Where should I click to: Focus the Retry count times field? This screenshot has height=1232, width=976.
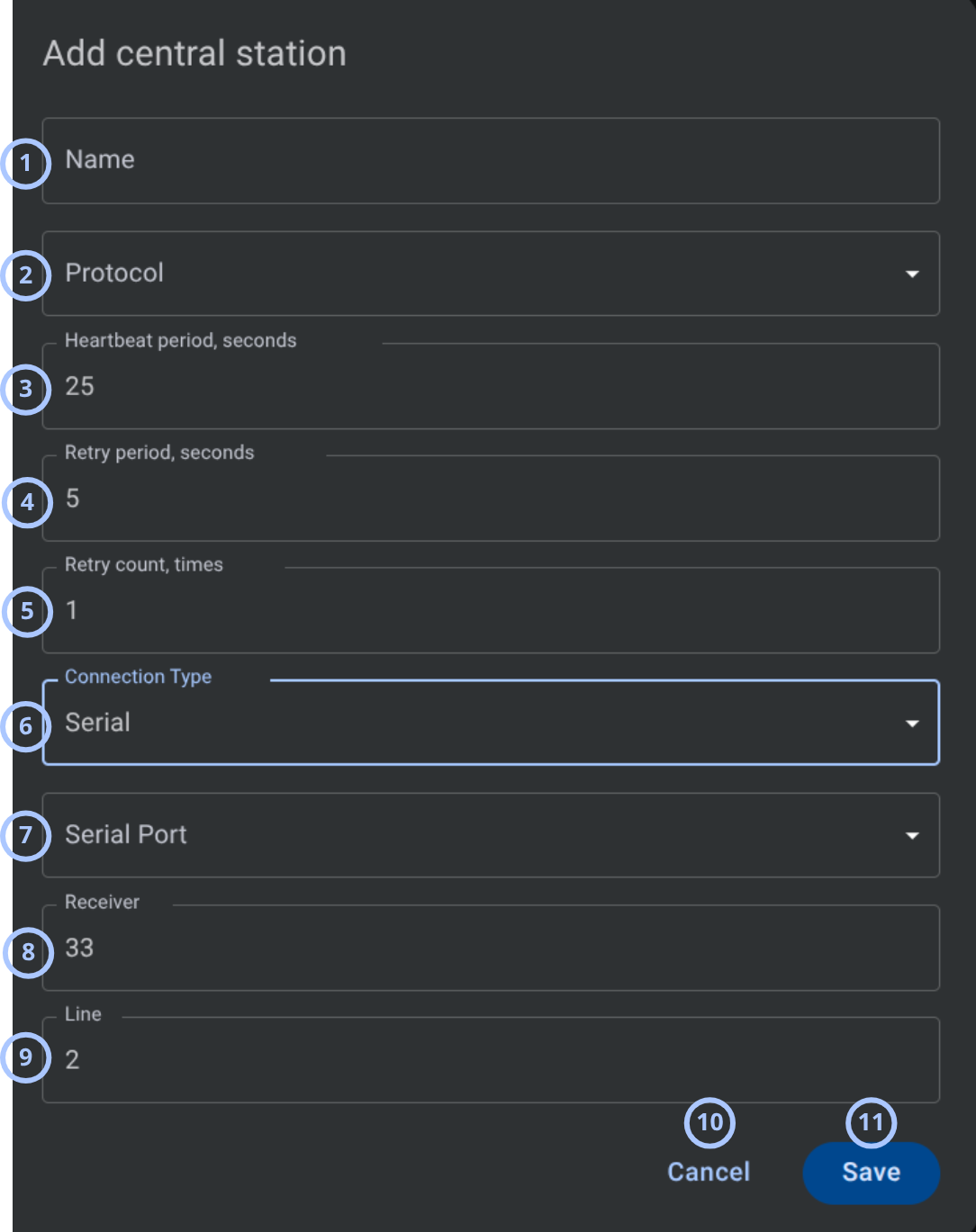tap(491, 610)
